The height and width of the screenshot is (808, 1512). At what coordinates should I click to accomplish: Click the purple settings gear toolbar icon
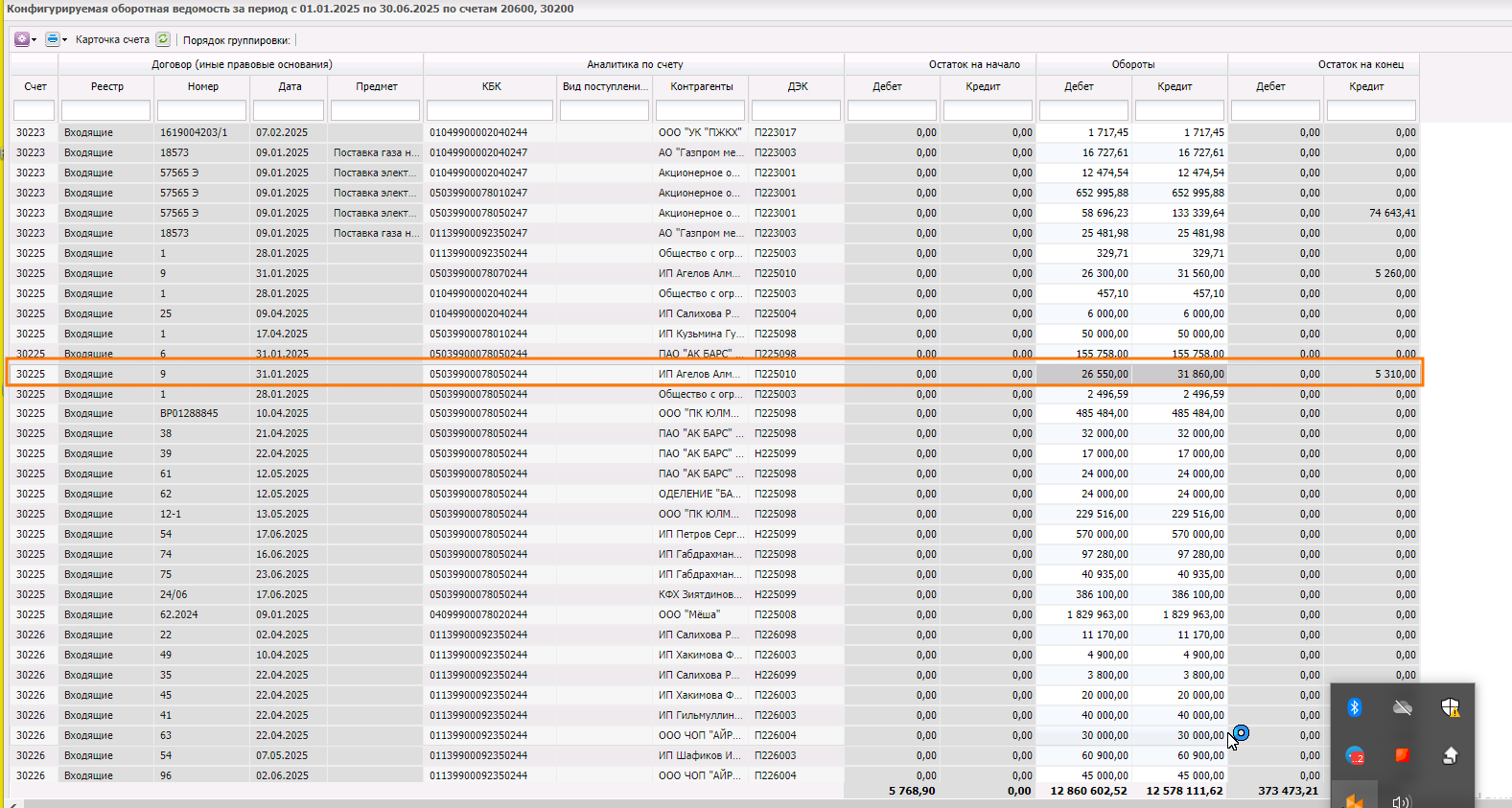click(21, 39)
